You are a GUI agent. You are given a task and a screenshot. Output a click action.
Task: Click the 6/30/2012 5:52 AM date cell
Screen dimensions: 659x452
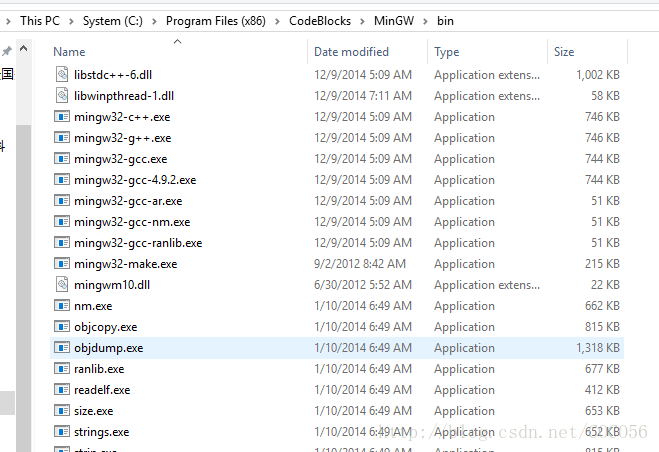tap(363, 285)
